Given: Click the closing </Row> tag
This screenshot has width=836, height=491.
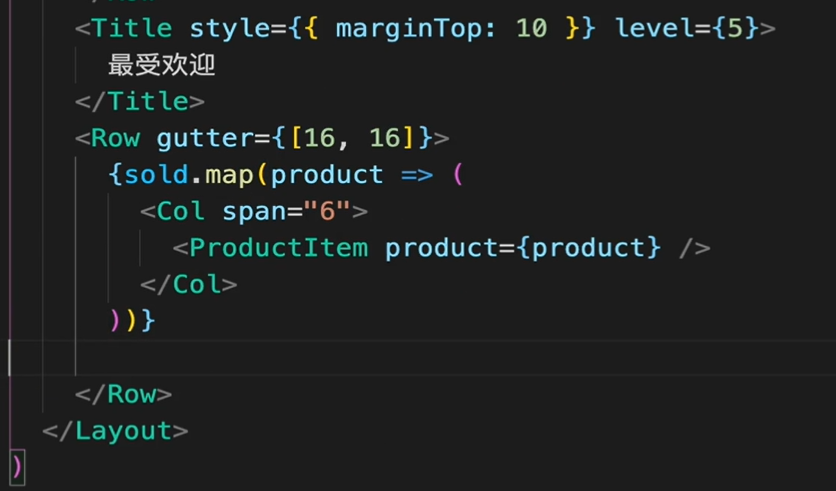Looking at the screenshot, I should pos(124,395).
